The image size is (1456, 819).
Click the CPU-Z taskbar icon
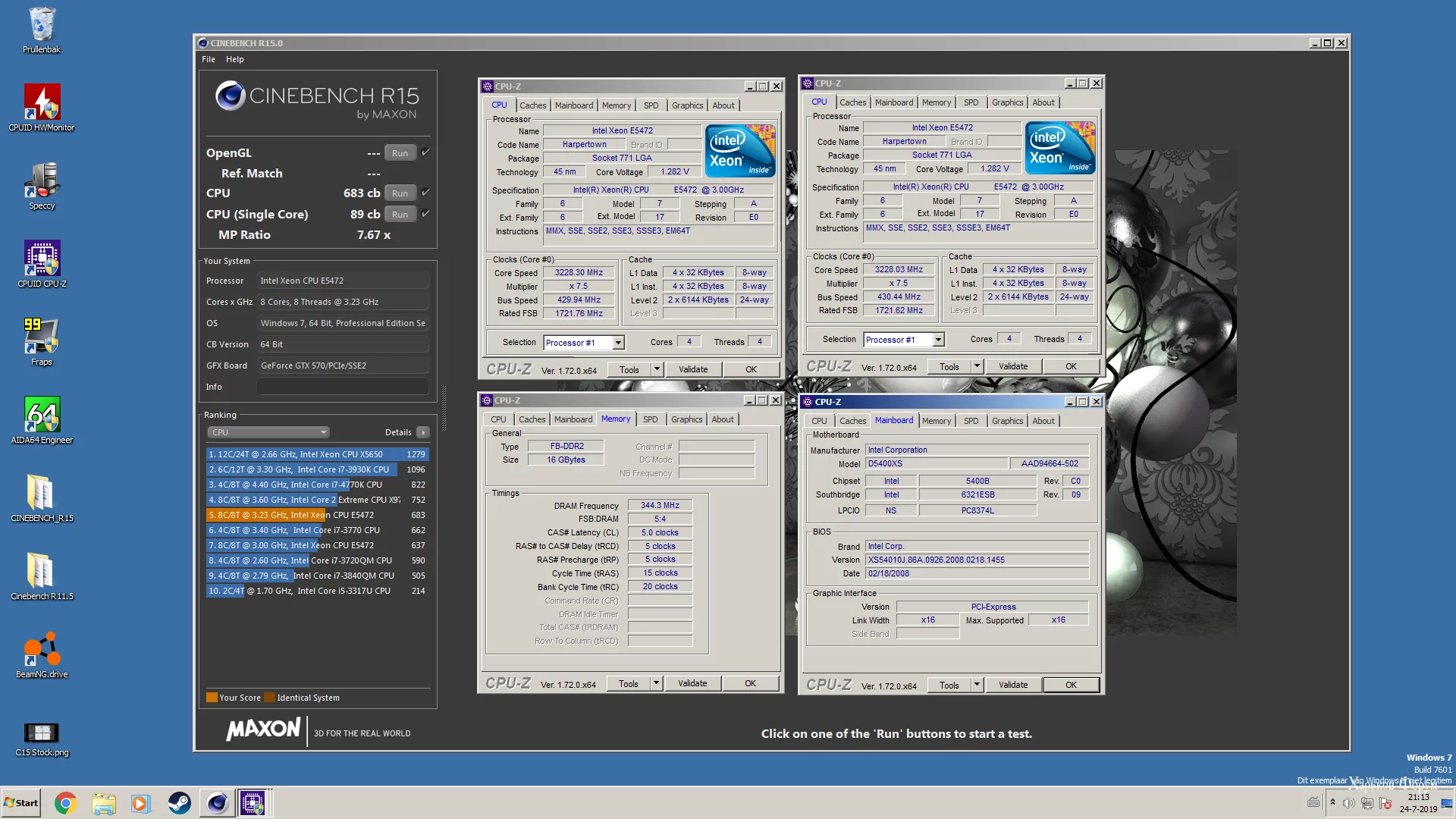[x=253, y=803]
